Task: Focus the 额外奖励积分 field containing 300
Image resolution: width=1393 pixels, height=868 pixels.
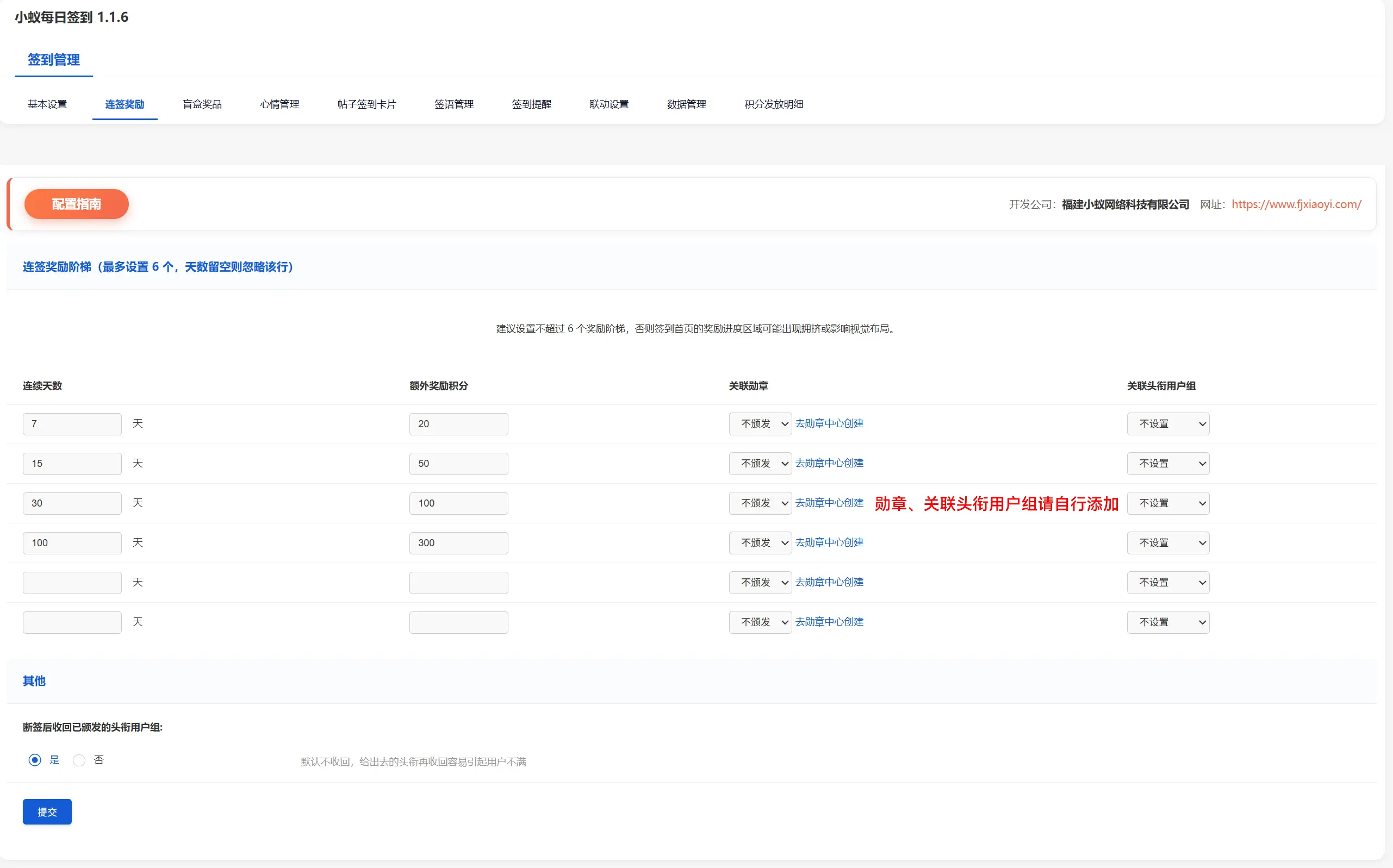Action: (459, 542)
